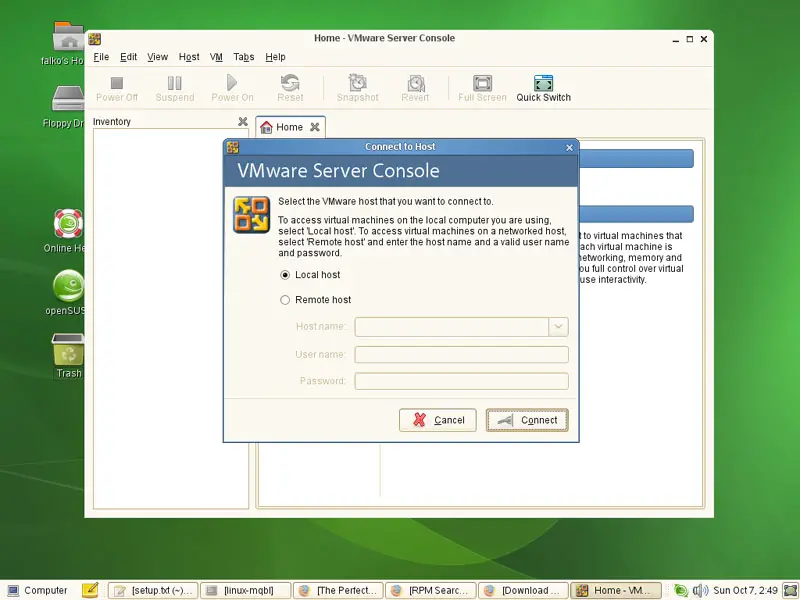Select the Remote host radio button

tap(285, 300)
